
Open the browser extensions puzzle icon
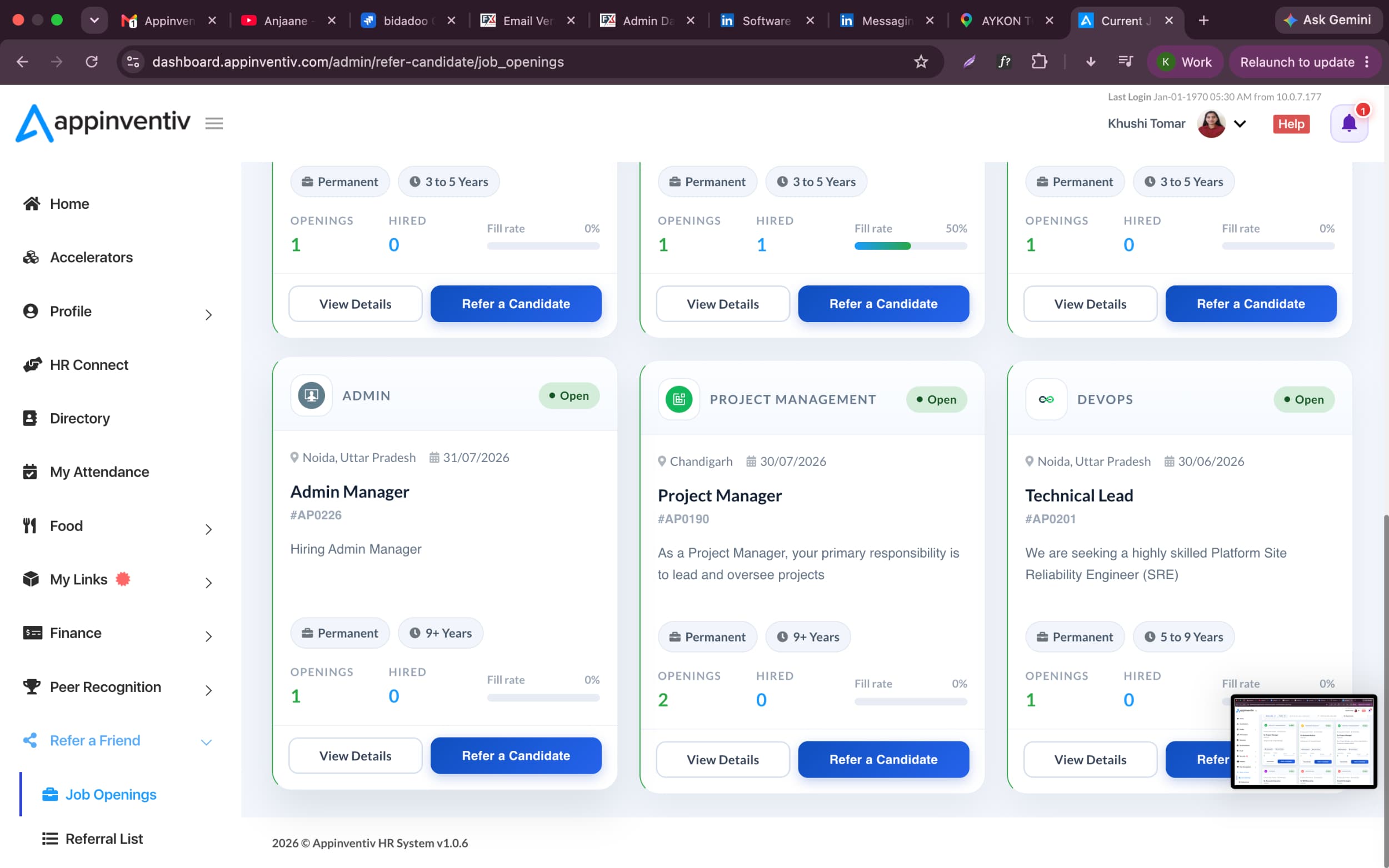pos(1039,62)
